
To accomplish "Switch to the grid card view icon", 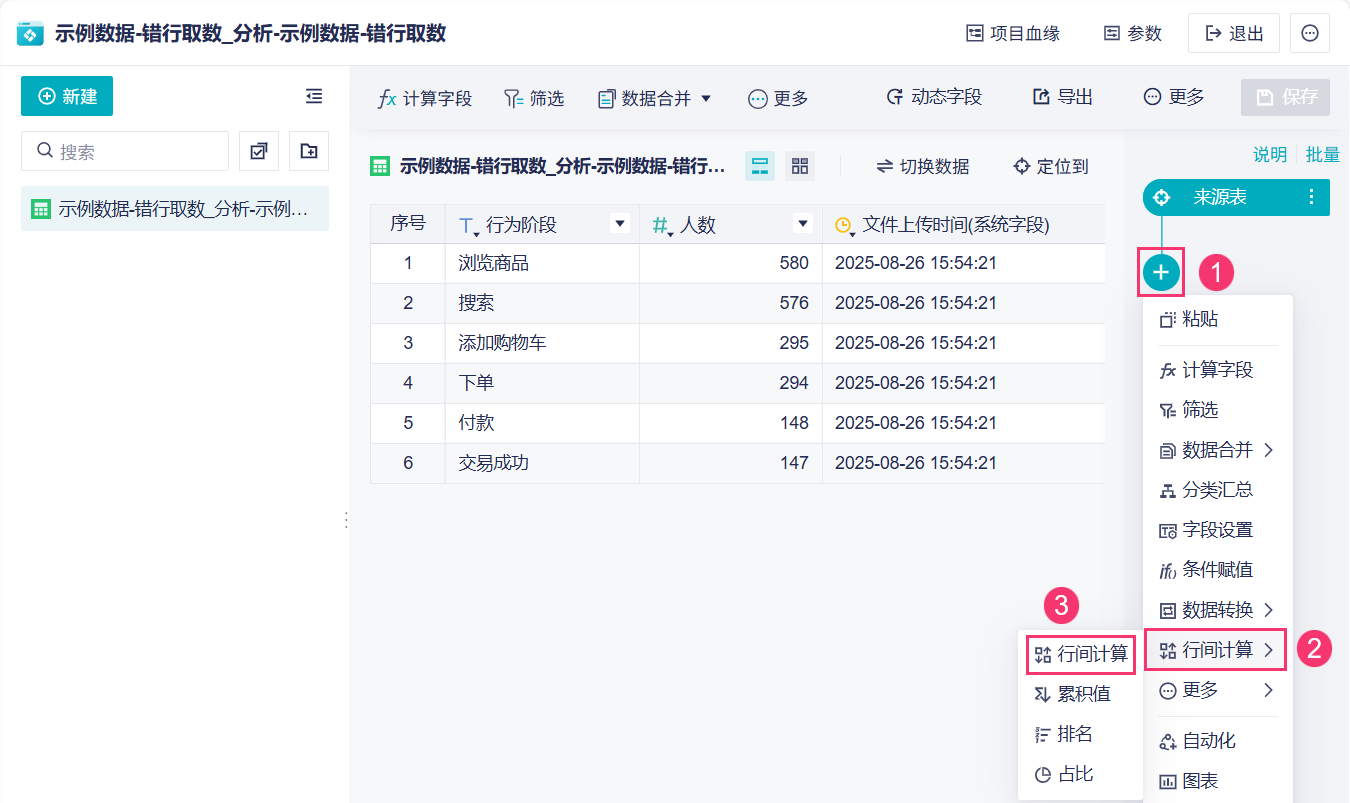I will tap(799, 166).
